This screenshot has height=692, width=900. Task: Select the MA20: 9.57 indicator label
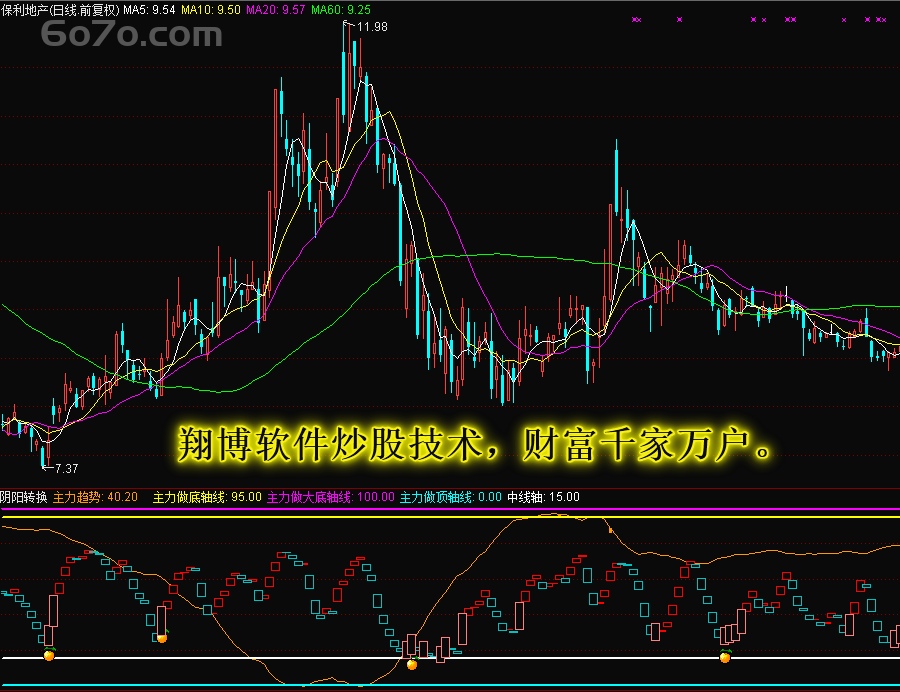coord(276,10)
